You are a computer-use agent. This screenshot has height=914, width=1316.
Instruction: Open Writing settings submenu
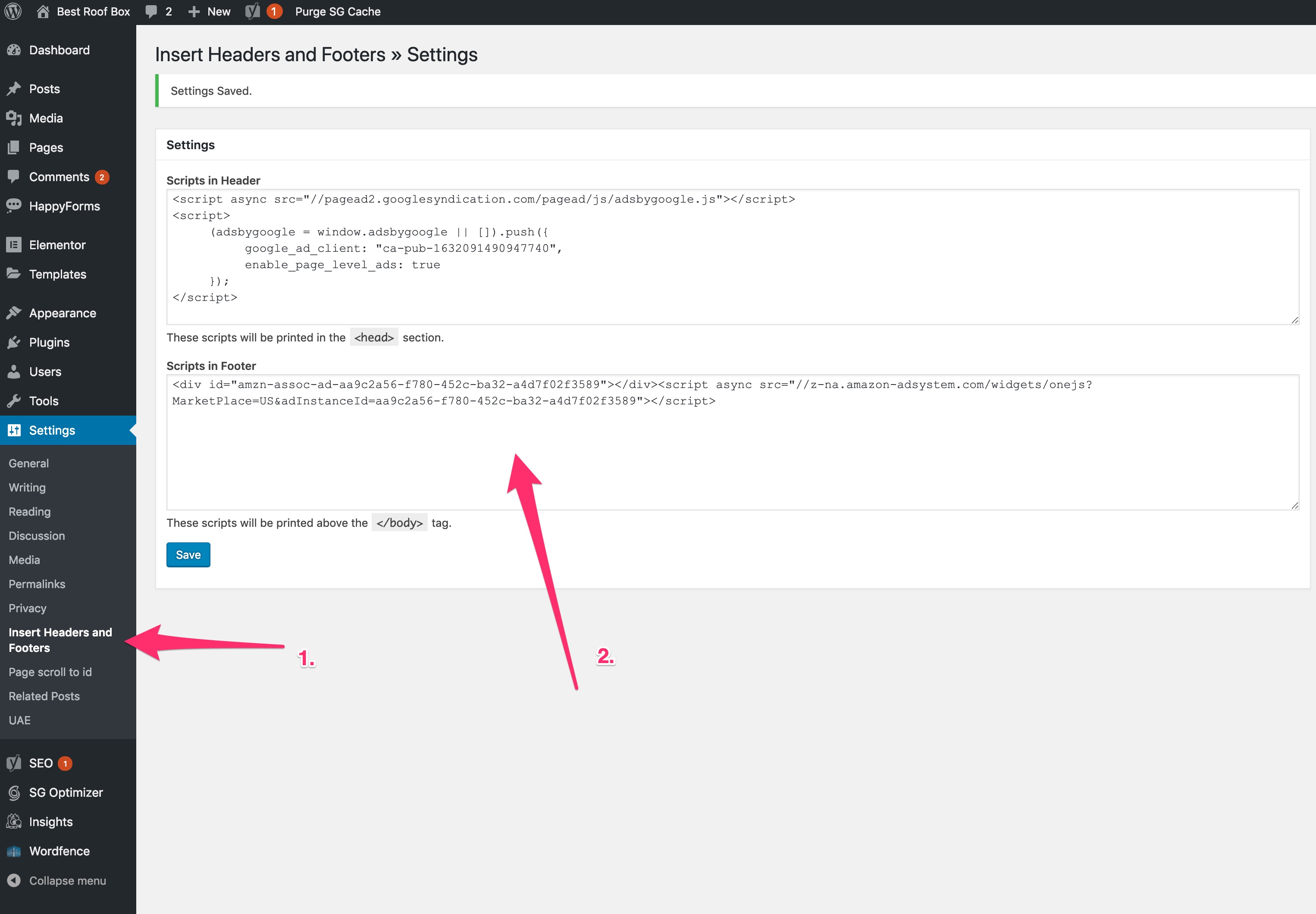27,487
